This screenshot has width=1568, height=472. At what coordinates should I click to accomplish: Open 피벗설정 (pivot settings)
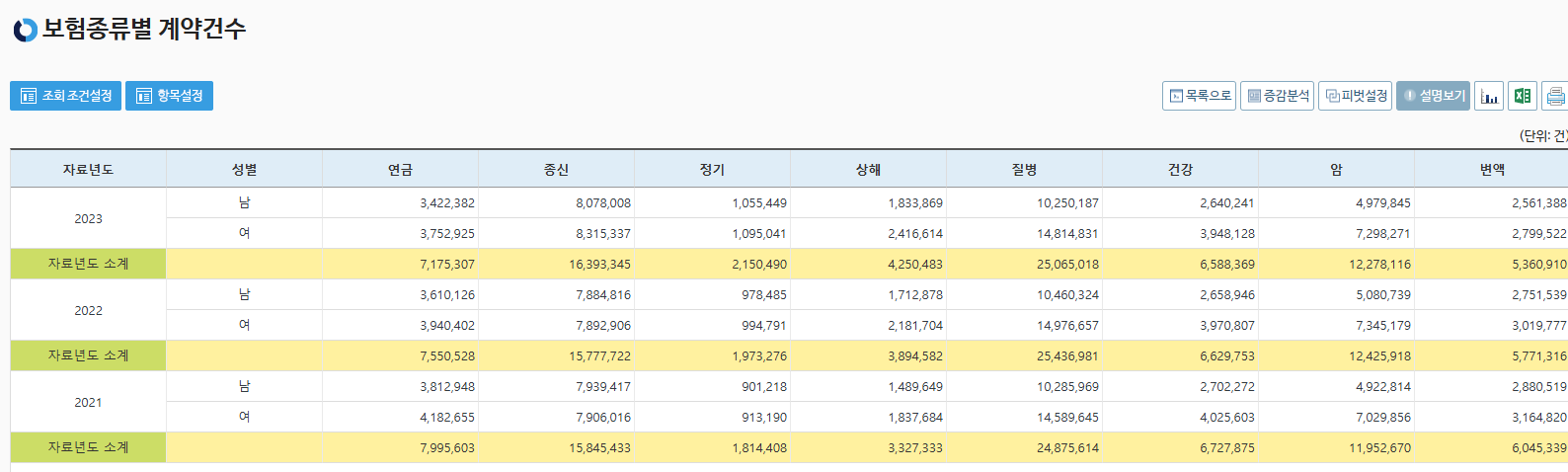pyautogui.click(x=1355, y=96)
